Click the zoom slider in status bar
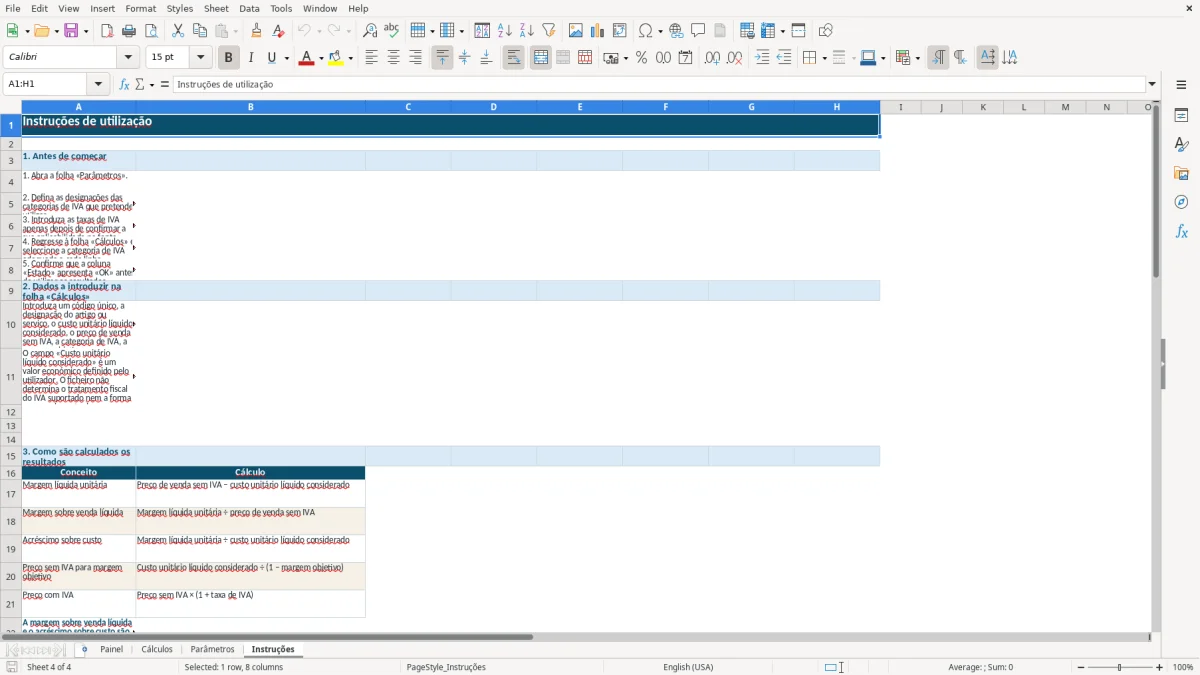This screenshot has height=675, width=1200. coord(1119,667)
